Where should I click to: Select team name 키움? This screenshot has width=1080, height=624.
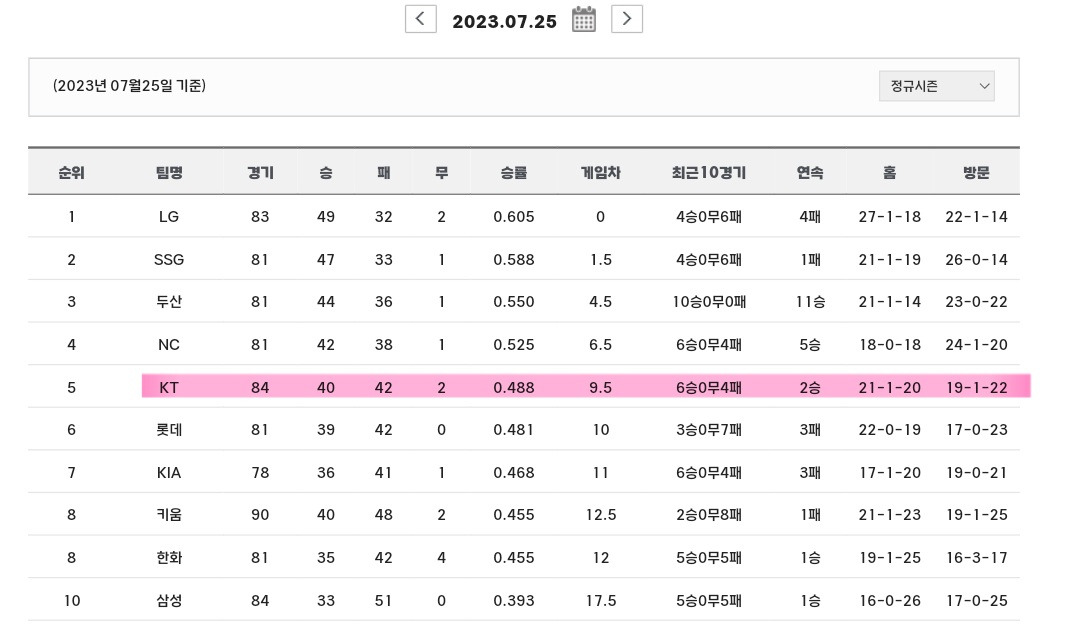point(169,514)
